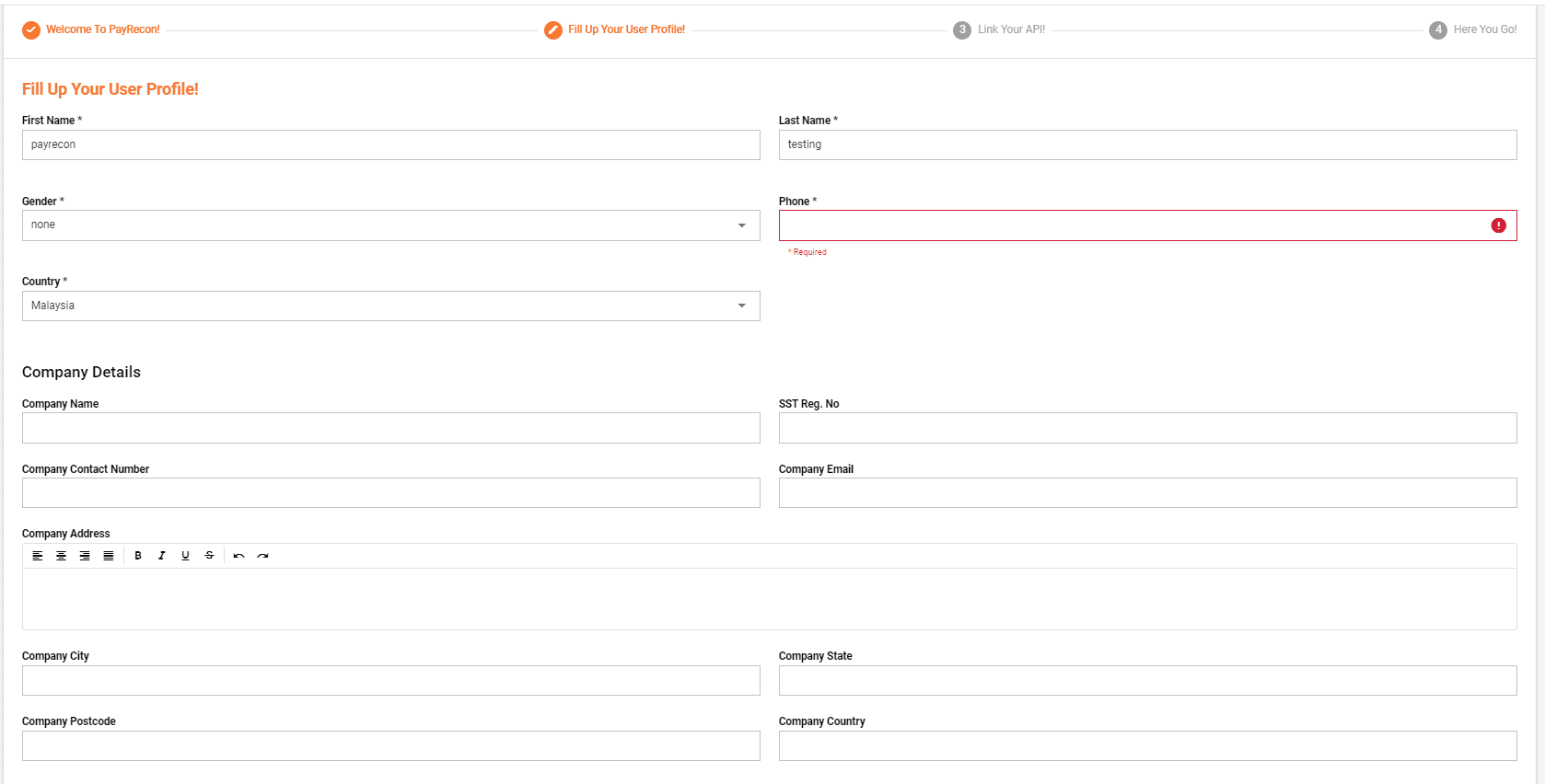
Task: Click the align right icon in address editor
Action: pyautogui.click(x=85, y=556)
